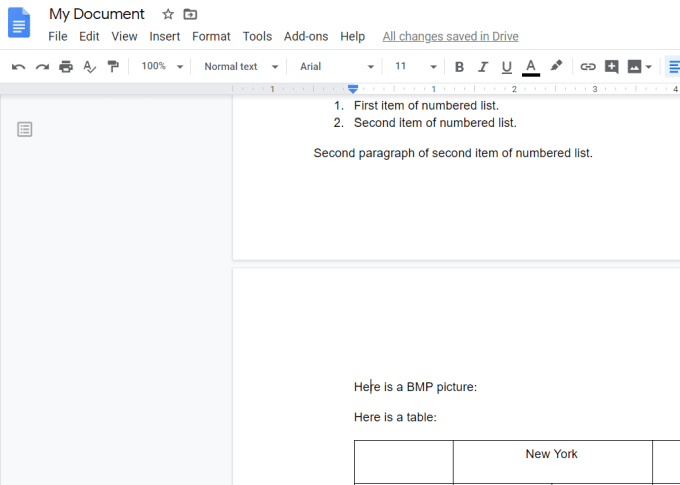Viewport: 680px width, 485px height.
Task: Open the Insert menu
Action: click(165, 36)
